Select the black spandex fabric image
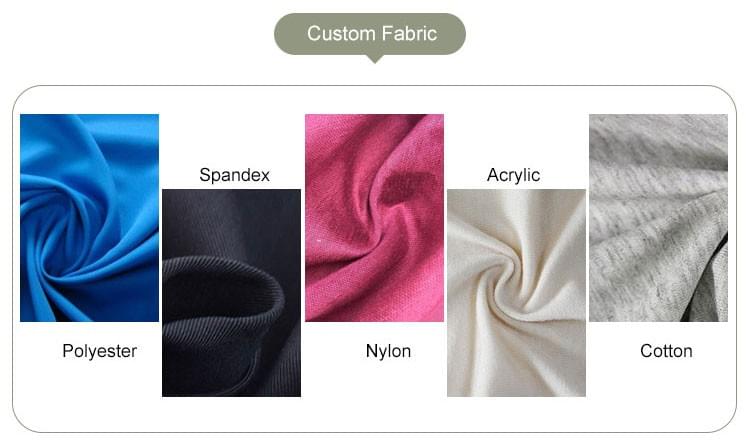This screenshot has height=442, width=750. 232,293
